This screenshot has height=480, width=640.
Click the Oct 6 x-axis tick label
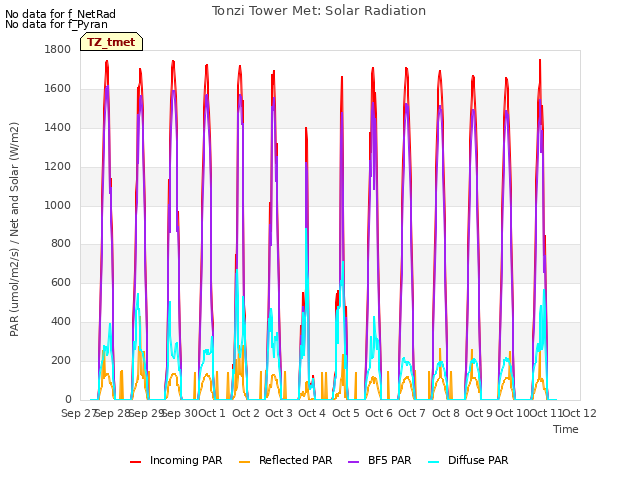(379, 413)
